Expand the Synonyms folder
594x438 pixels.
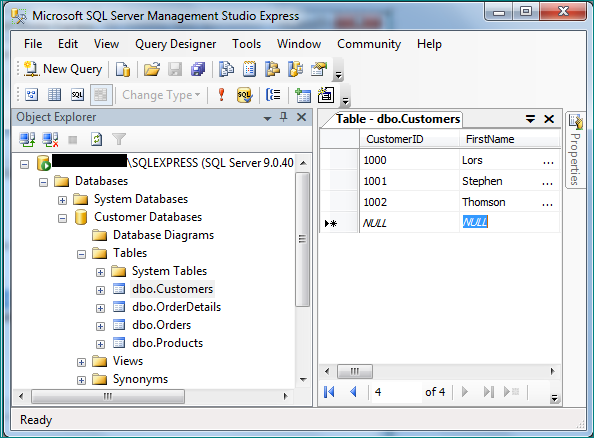(x=81, y=380)
